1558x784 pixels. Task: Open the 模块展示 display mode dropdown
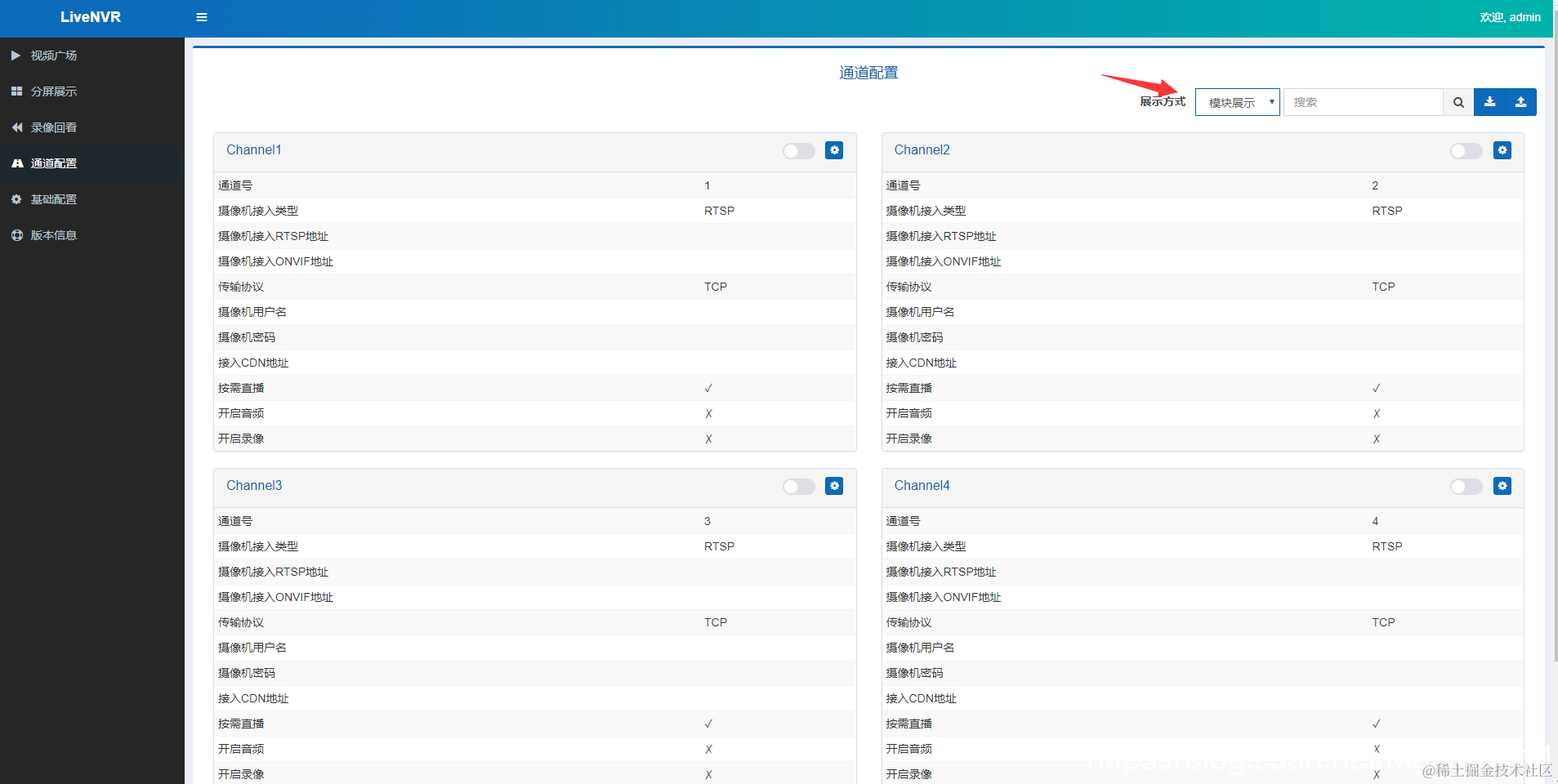click(x=1236, y=101)
